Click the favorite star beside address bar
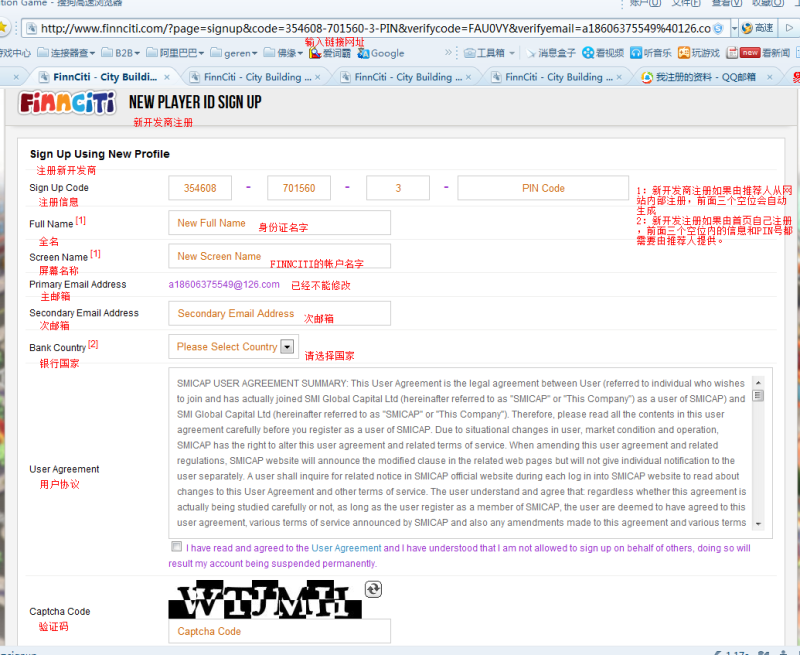 pyautogui.click(x=3, y=28)
